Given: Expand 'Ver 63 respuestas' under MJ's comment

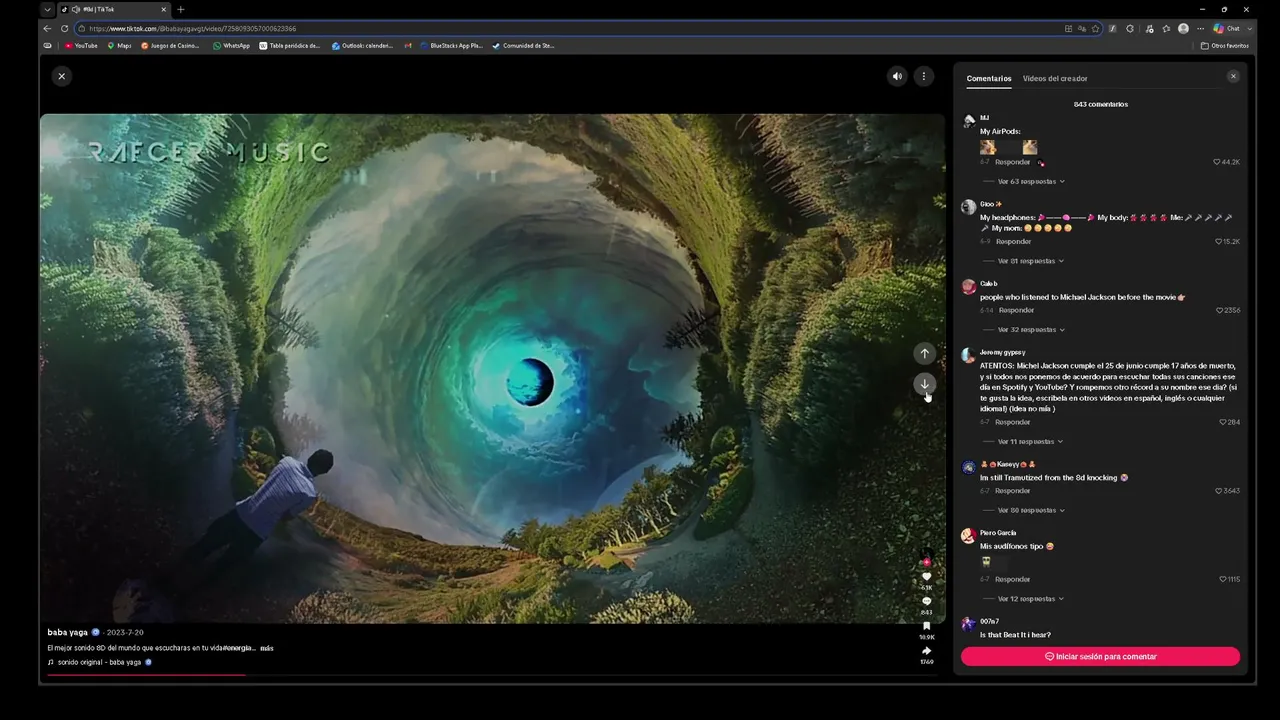Looking at the screenshot, I should 1031,182.
